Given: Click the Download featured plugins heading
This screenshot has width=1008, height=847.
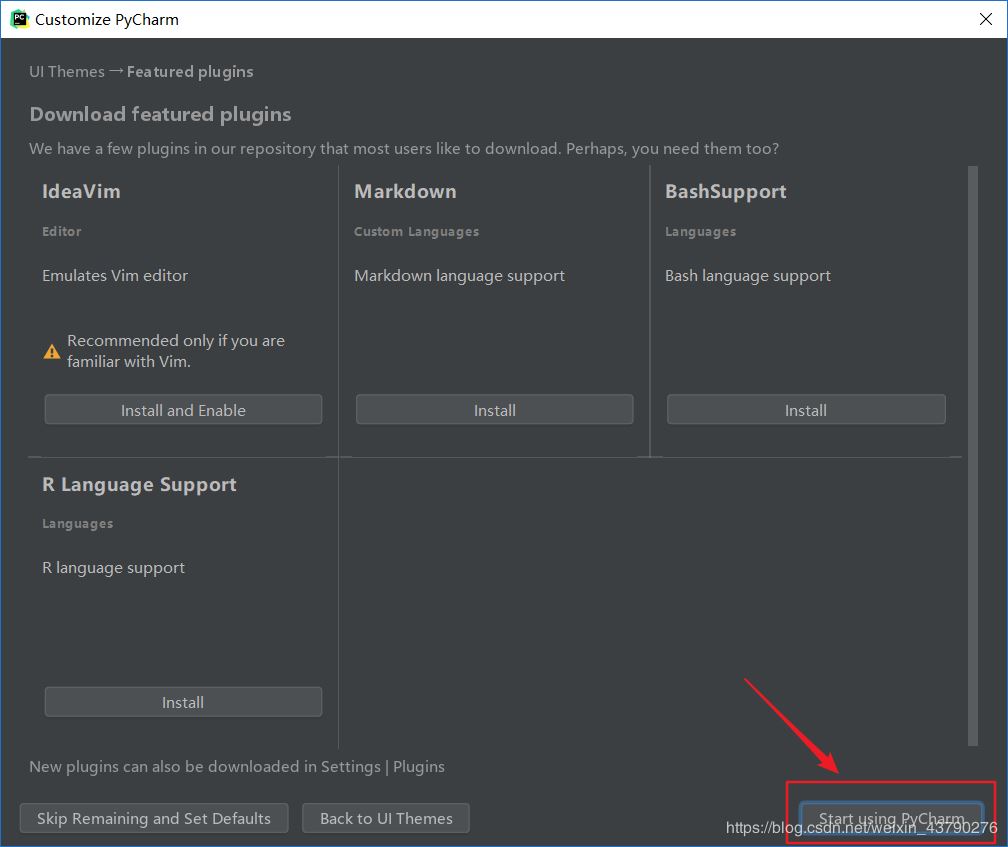Looking at the screenshot, I should pyautogui.click(x=160, y=115).
